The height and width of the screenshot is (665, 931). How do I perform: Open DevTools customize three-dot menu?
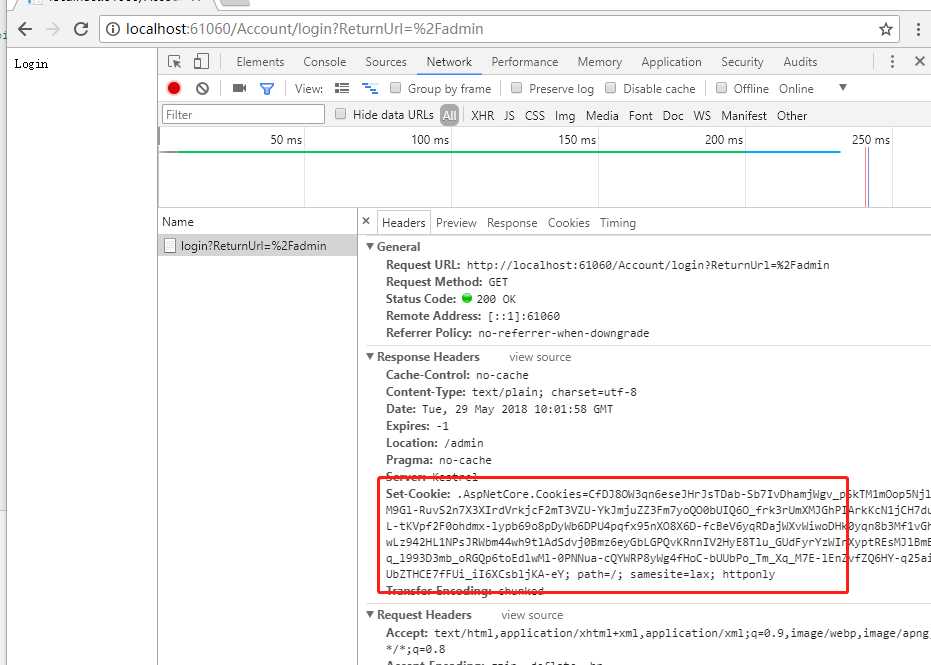(892, 61)
